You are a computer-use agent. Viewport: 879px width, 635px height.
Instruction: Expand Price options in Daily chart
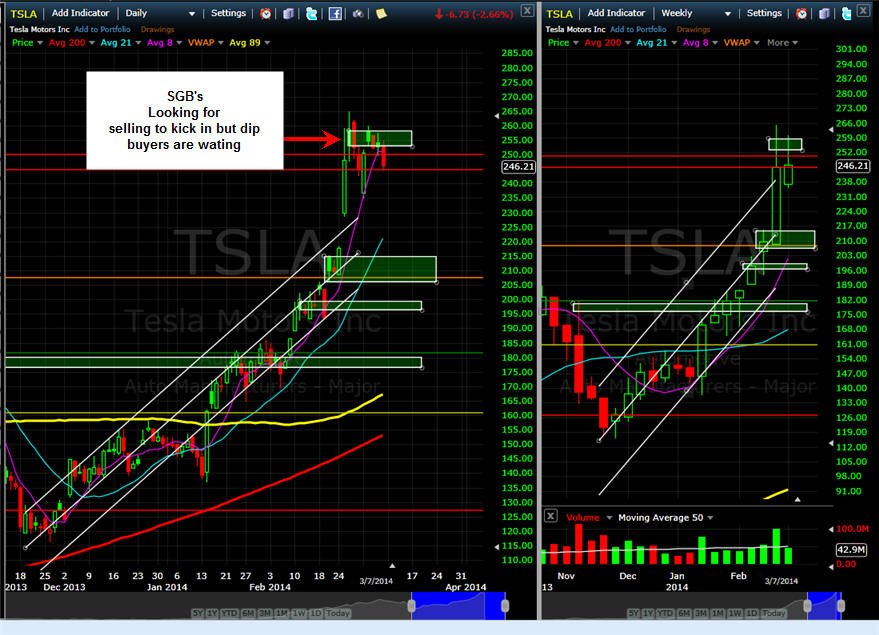pyautogui.click(x=40, y=43)
